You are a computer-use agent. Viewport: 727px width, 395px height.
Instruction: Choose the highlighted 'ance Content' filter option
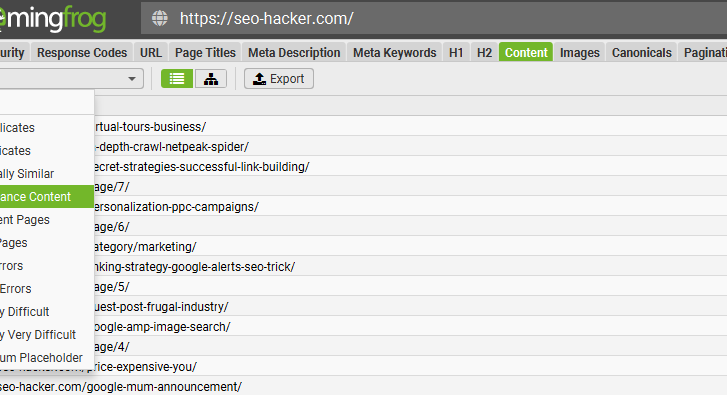coord(46,197)
